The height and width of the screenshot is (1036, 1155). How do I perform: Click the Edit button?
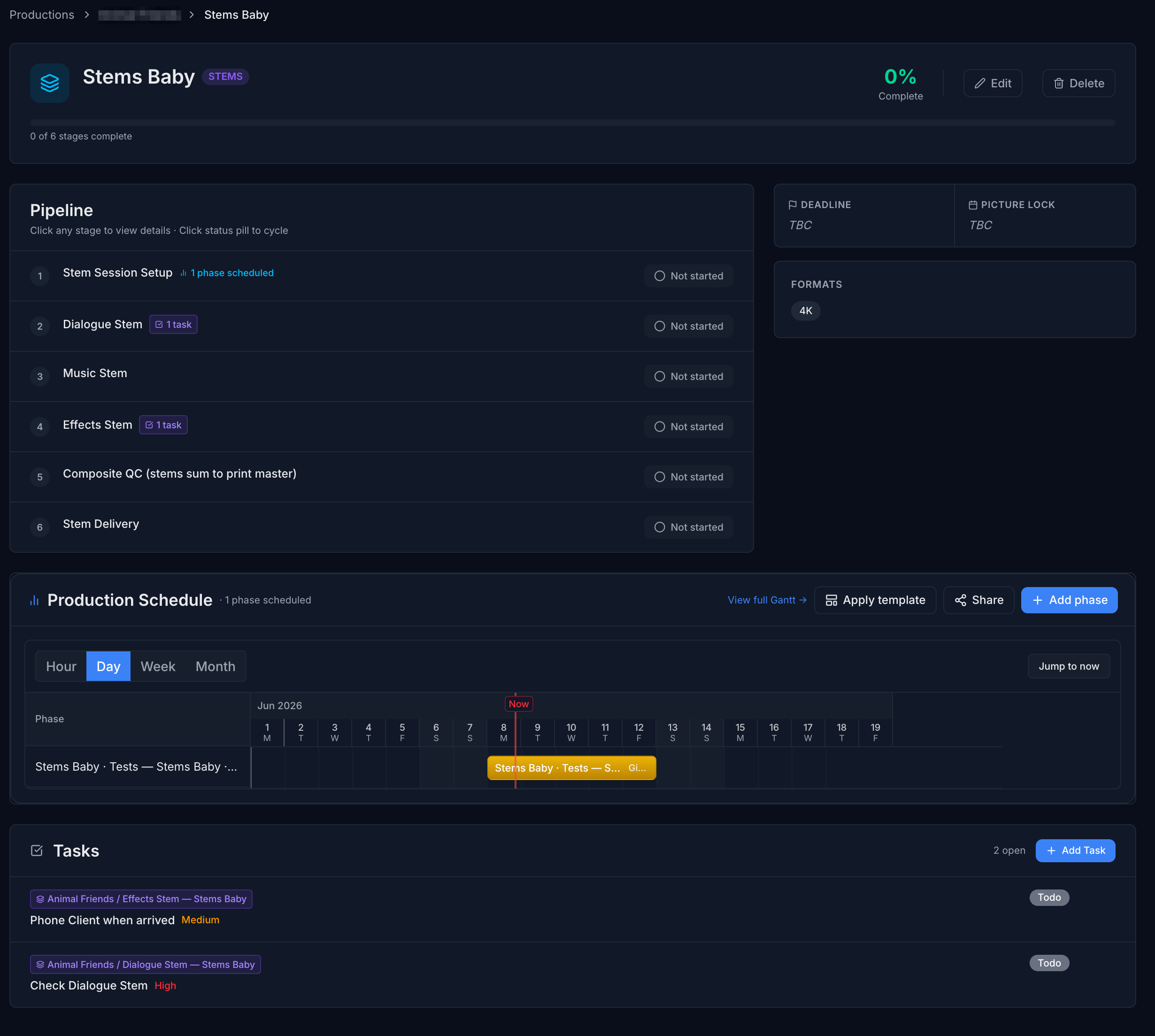pyautogui.click(x=992, y=84)
